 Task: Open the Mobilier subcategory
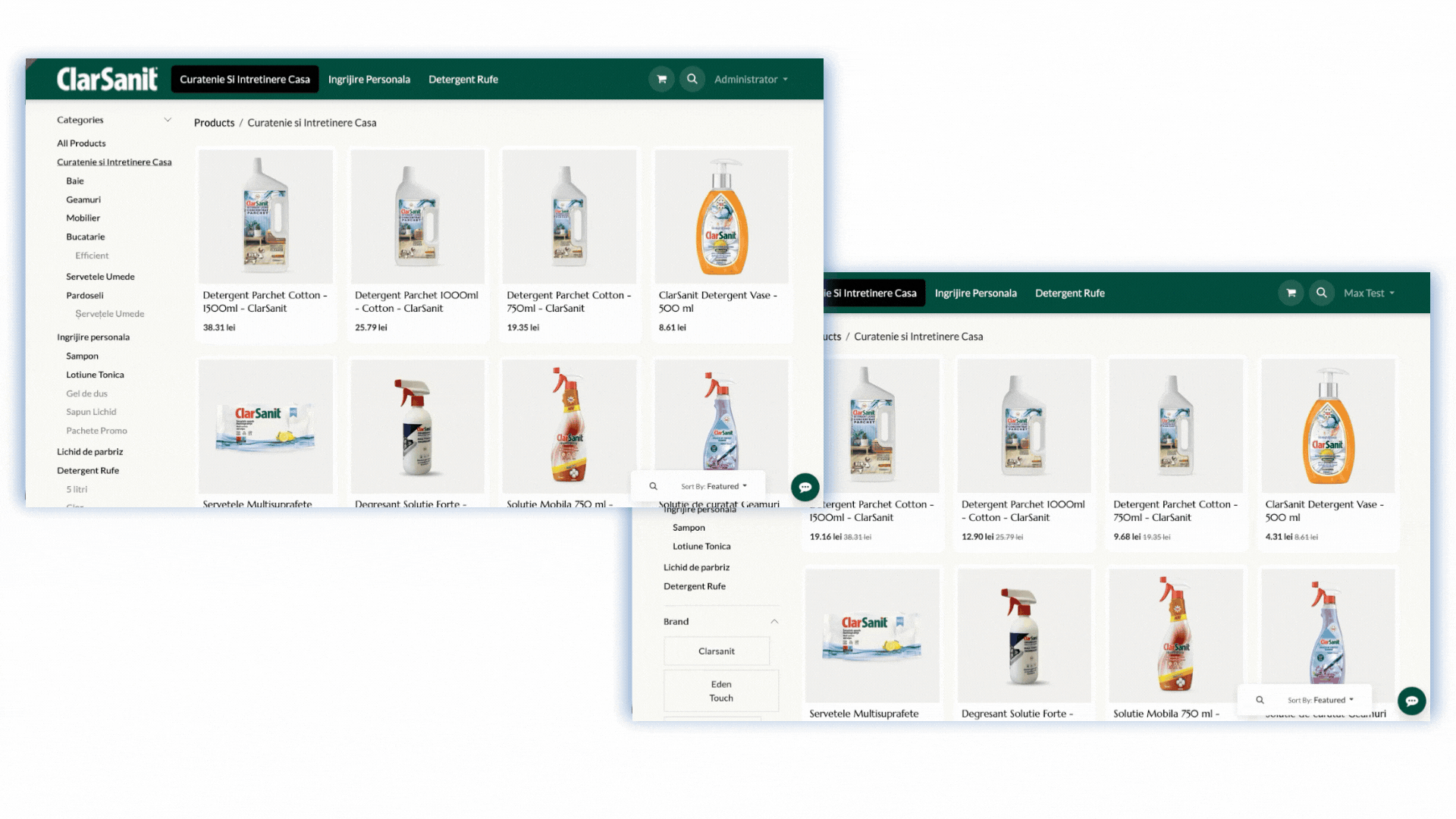[83, 218]
